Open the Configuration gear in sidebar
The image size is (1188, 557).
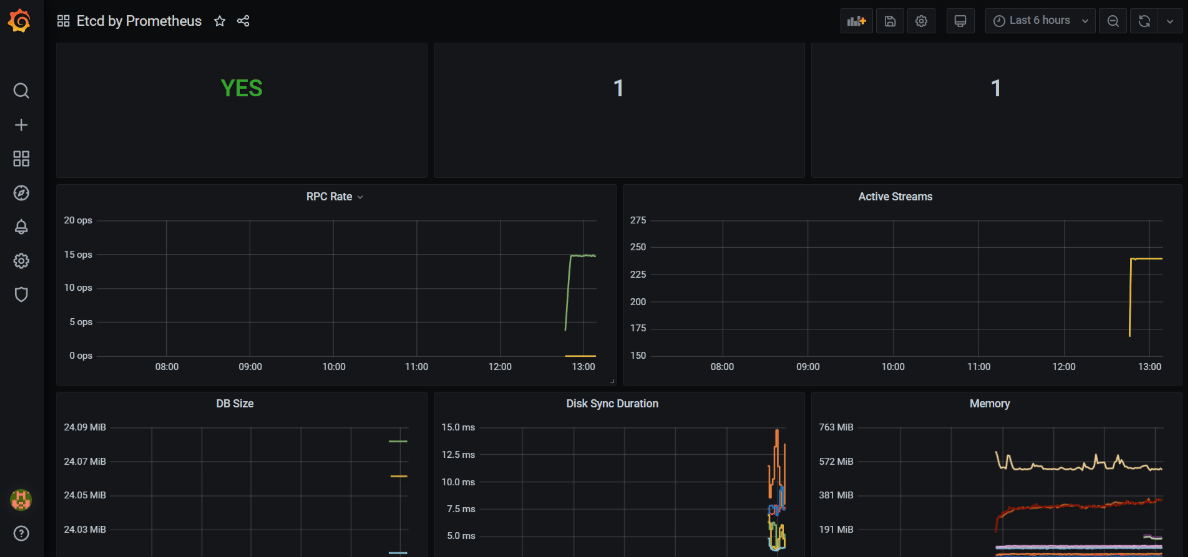tap(21, 261)
